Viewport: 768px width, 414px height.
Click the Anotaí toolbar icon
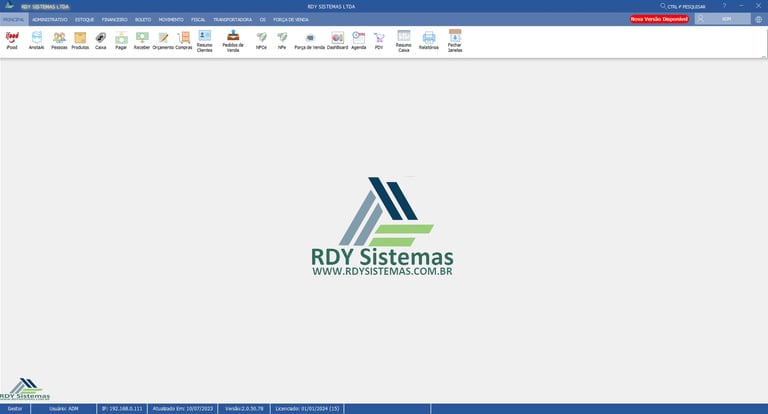click(x=36, y=40)
